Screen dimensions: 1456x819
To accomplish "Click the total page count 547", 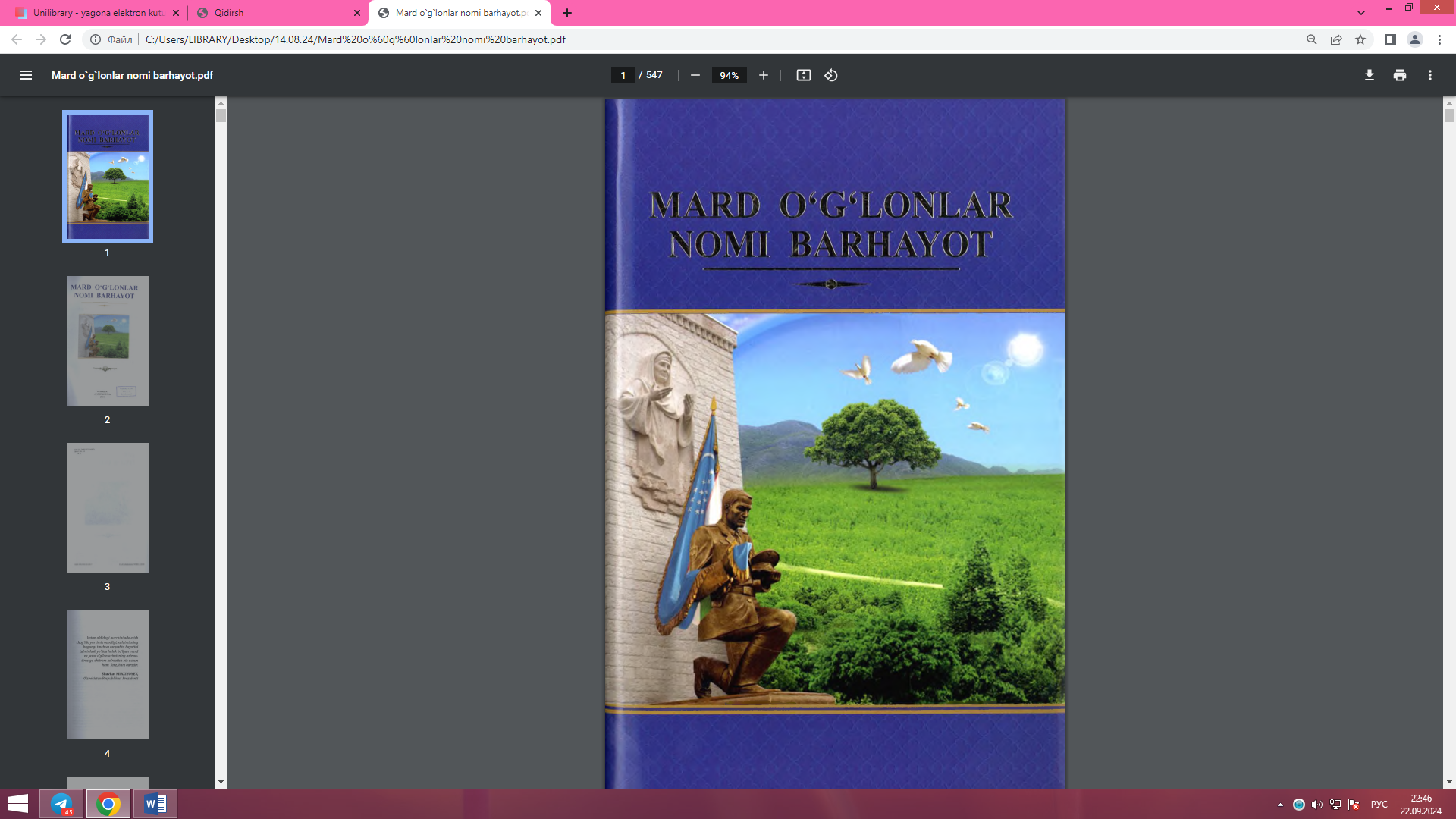I will [654, 75].
